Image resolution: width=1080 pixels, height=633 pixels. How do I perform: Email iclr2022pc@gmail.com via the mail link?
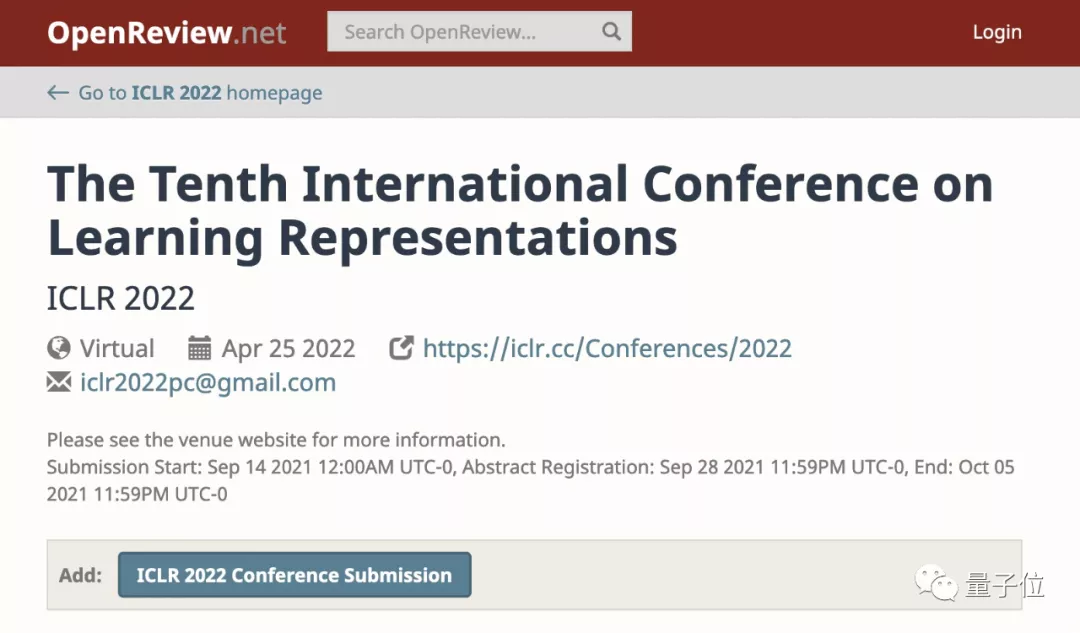click(207, 382)
